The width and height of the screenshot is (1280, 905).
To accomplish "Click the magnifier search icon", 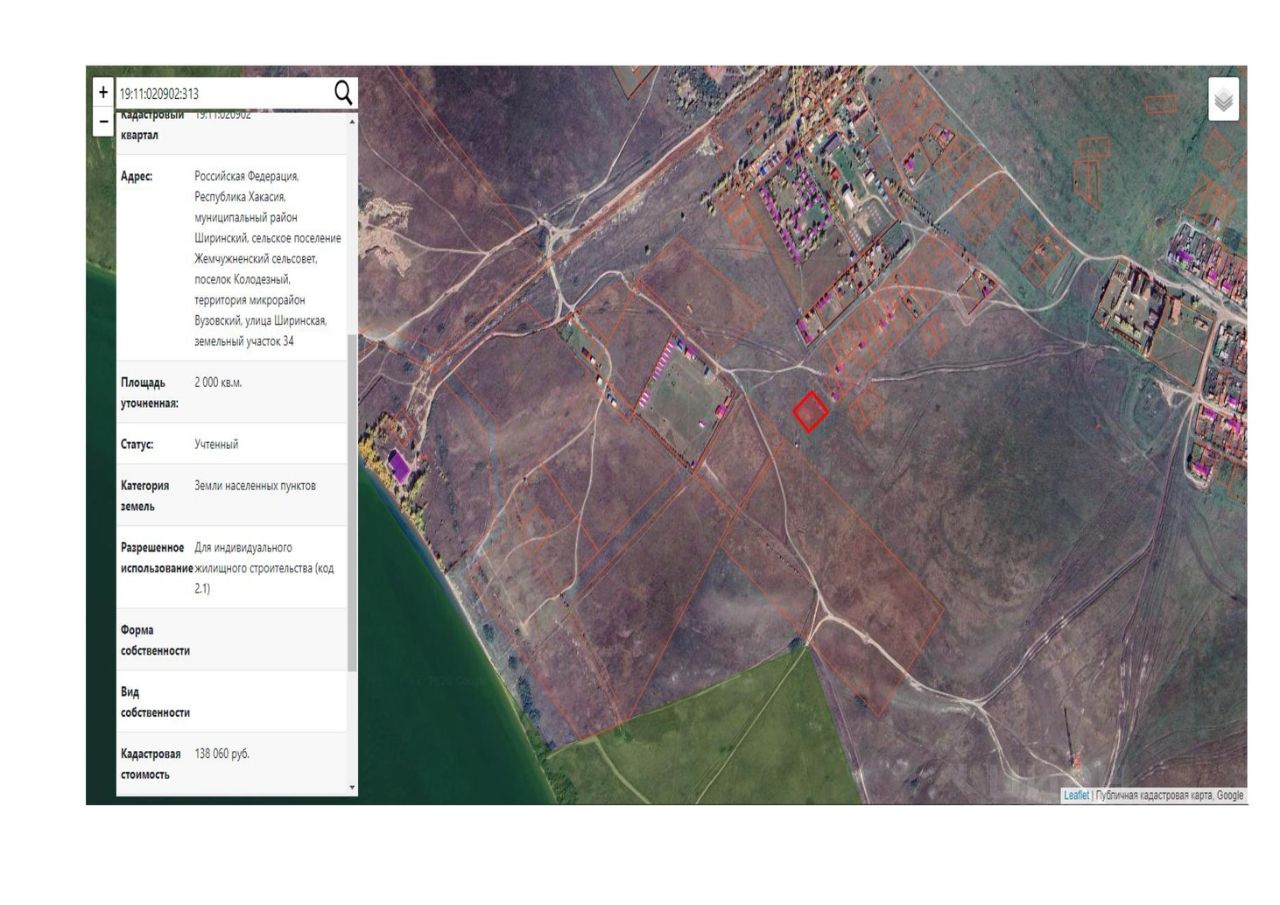I will click(343, 93).
